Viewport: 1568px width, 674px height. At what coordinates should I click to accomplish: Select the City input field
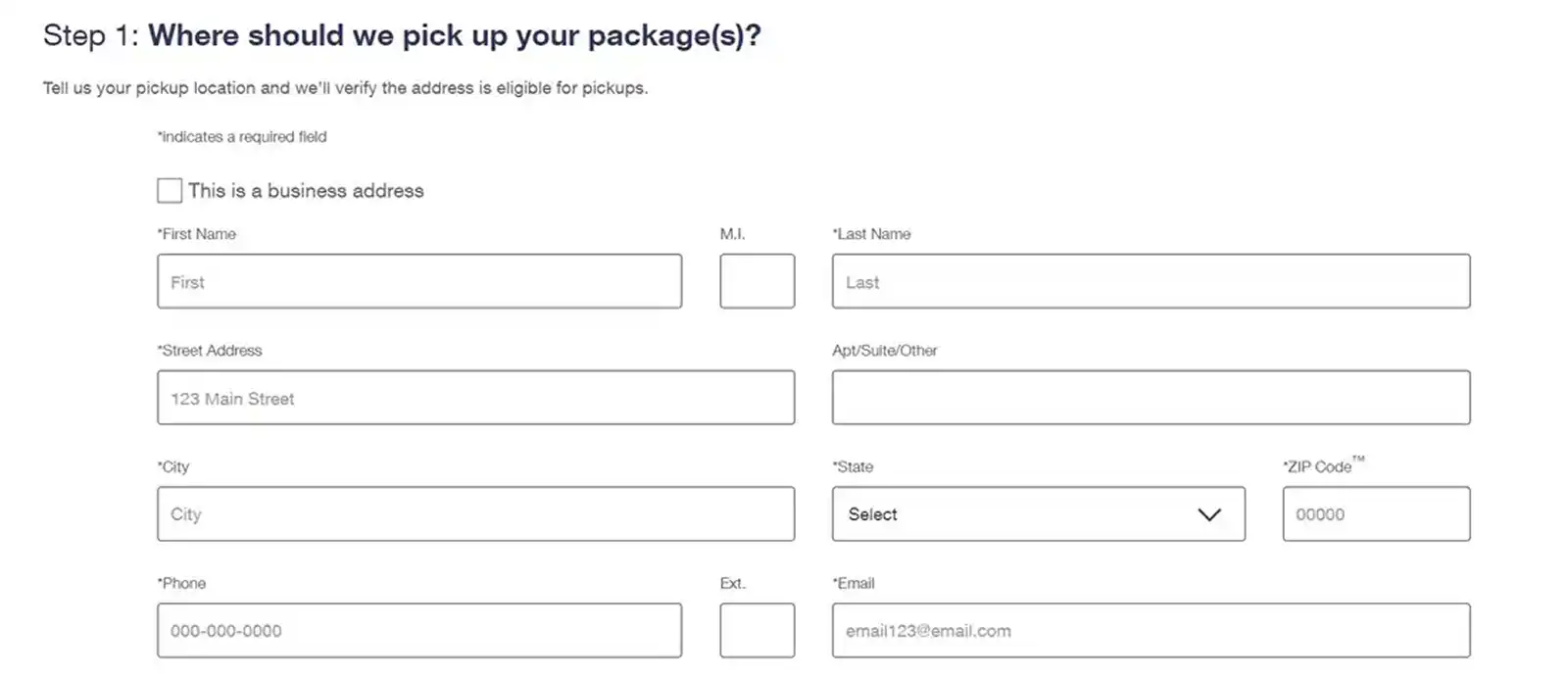[475, 514]
